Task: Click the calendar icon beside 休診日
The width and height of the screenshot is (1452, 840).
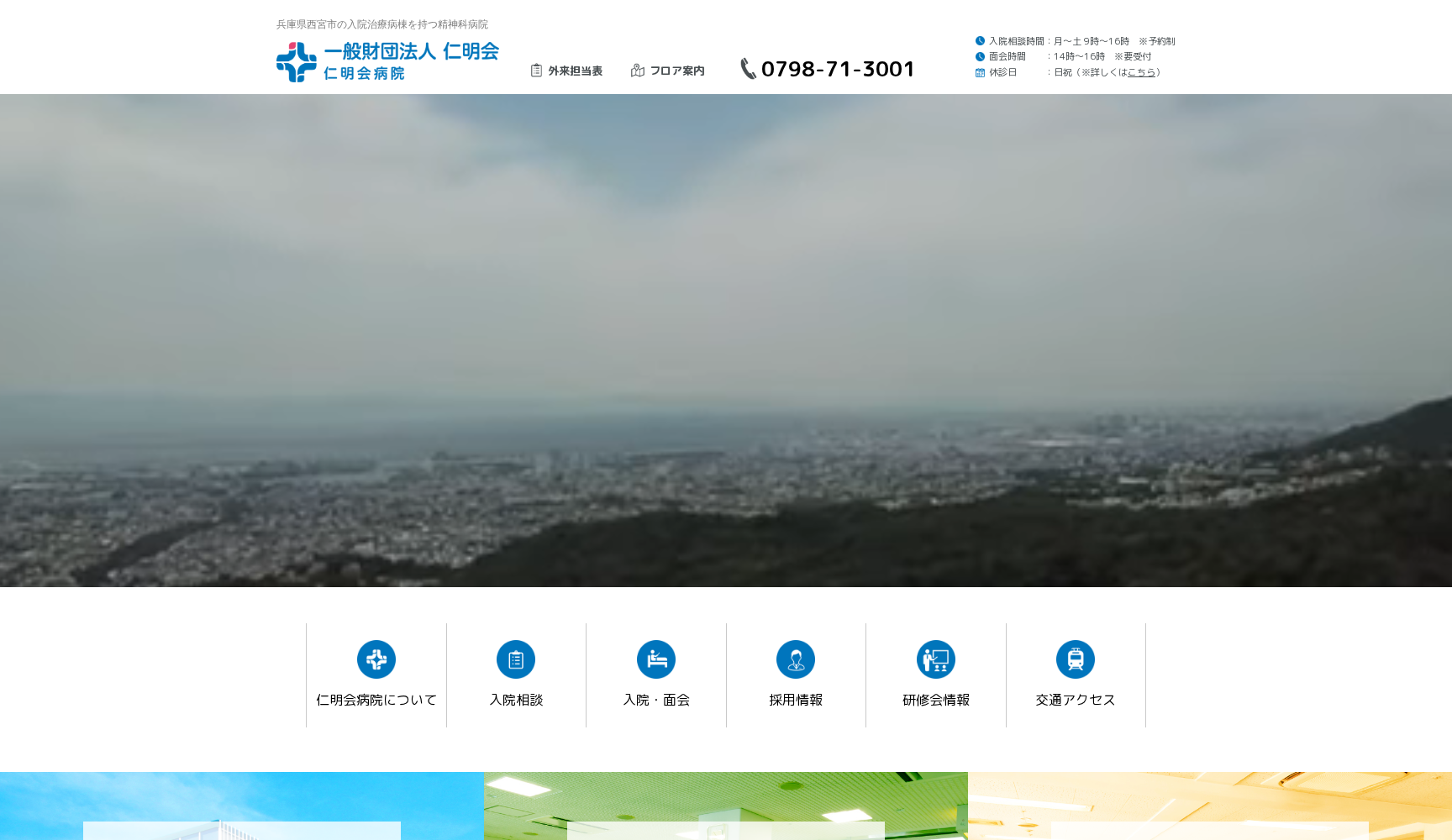Action: pos(978,72)
